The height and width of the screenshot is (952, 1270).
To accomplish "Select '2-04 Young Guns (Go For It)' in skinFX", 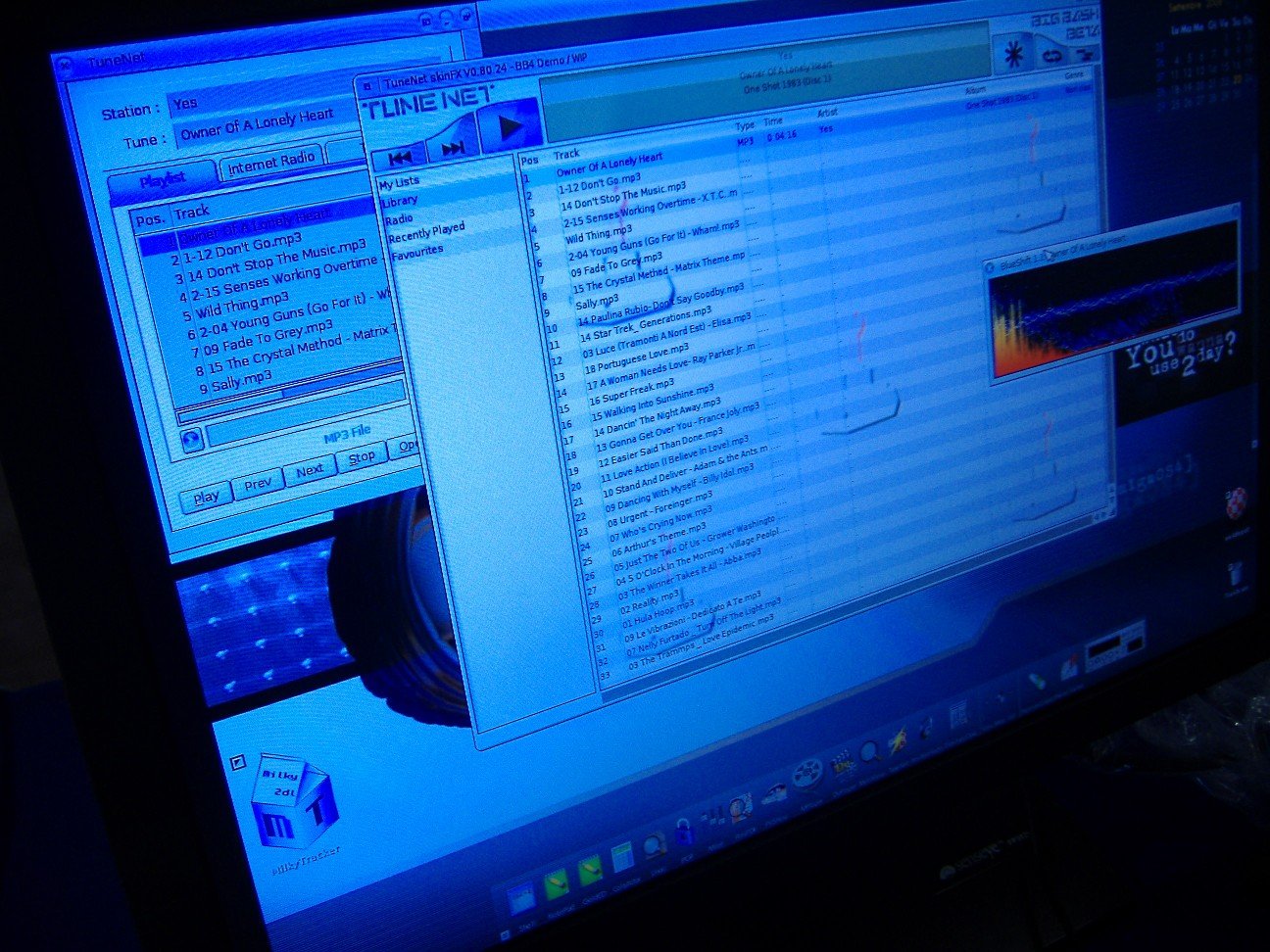I will click(x=654, y=241).
